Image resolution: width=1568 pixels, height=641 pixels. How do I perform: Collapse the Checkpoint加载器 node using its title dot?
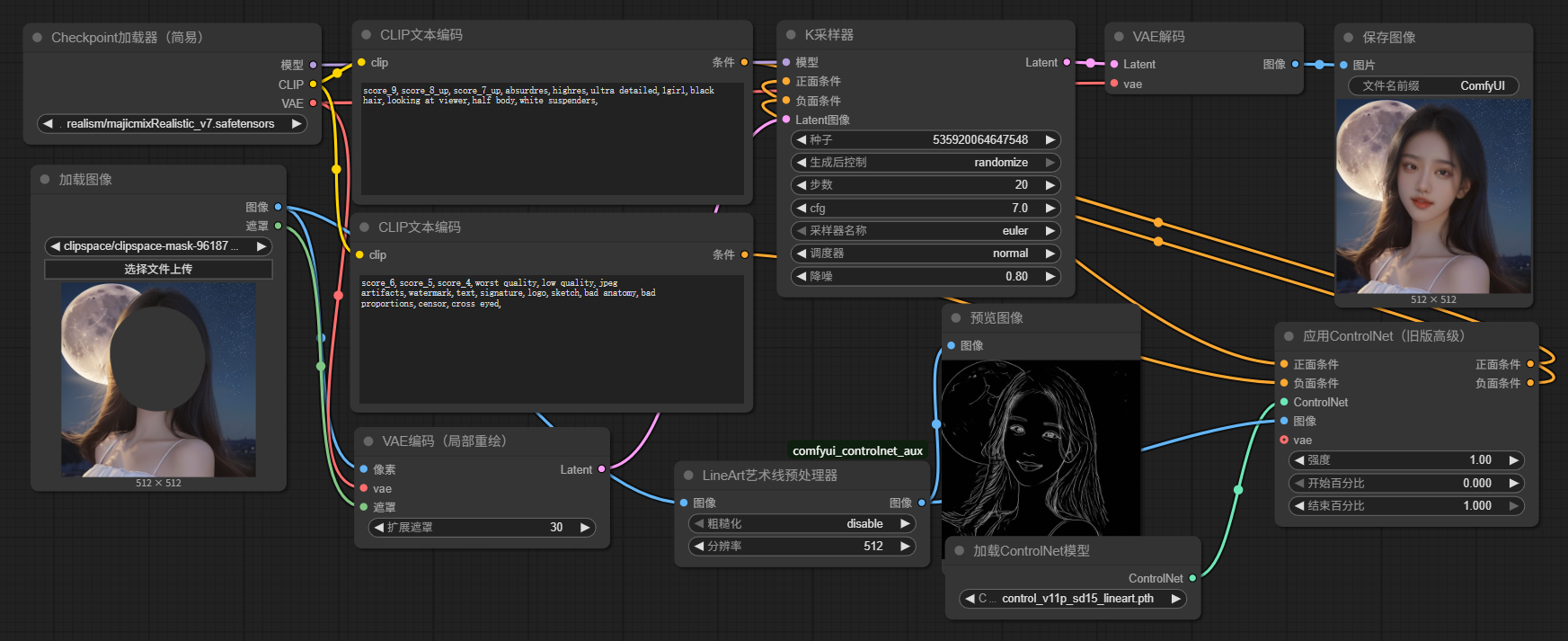pos(38,38)
